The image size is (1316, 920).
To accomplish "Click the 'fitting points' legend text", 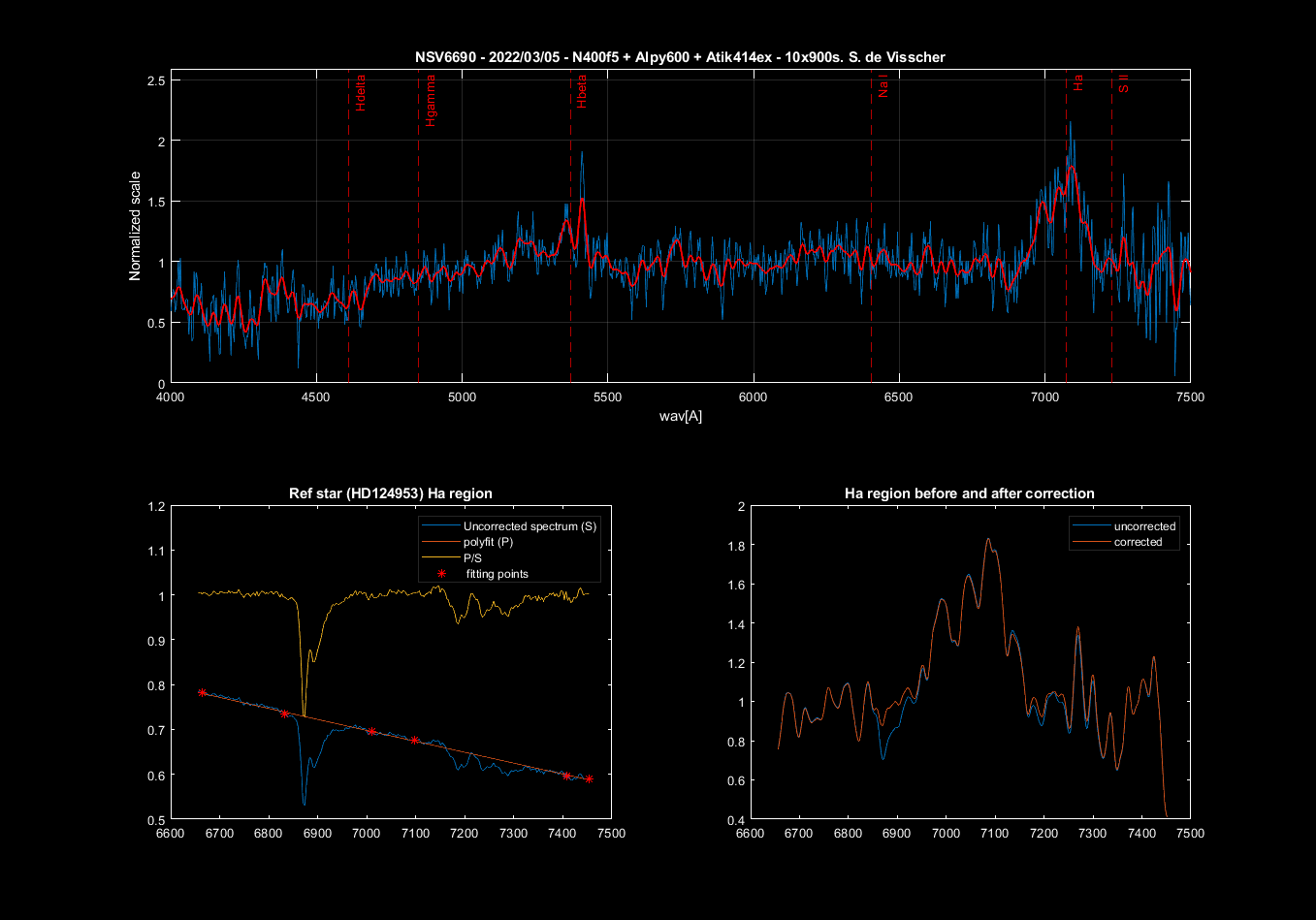I will 497,574.
